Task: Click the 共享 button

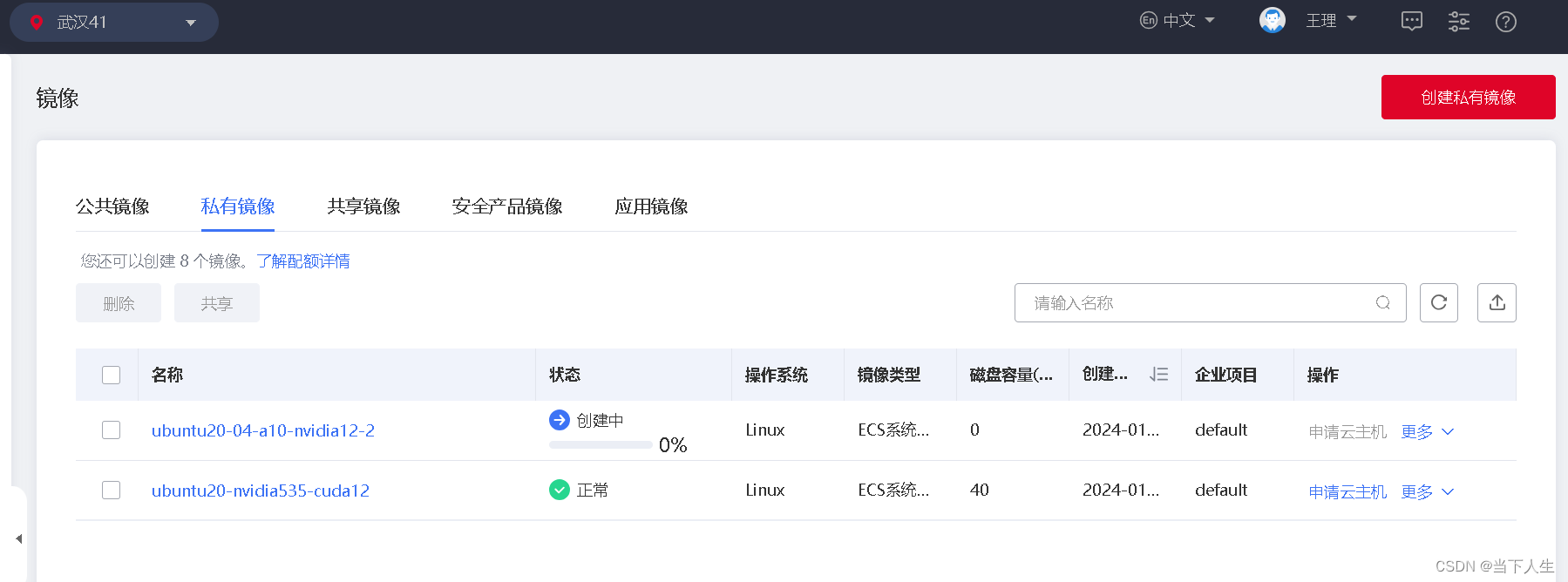Action: pyautogui.click(x=217, y=303)
